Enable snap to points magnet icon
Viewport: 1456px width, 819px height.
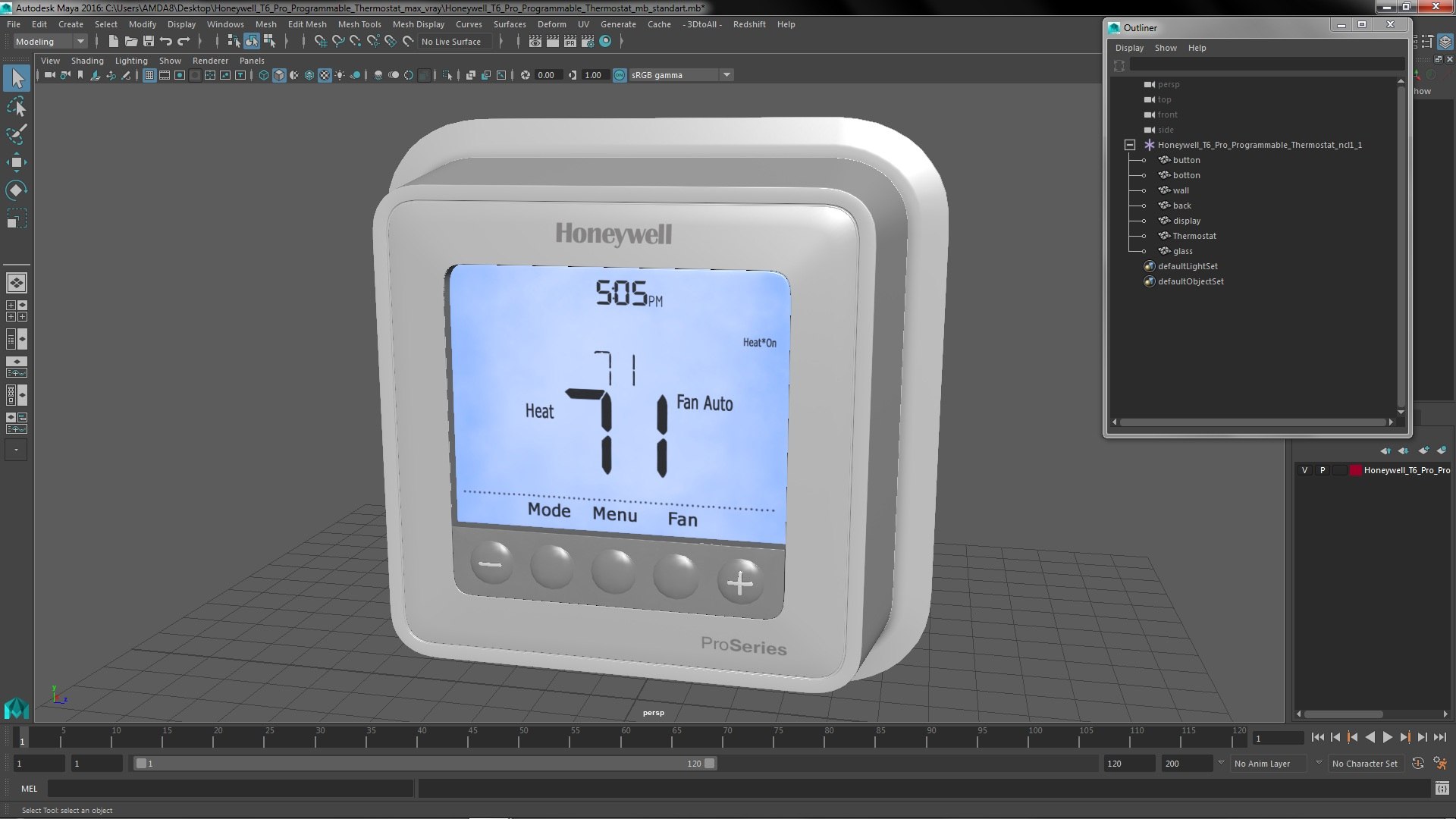(x=355, y=42)
